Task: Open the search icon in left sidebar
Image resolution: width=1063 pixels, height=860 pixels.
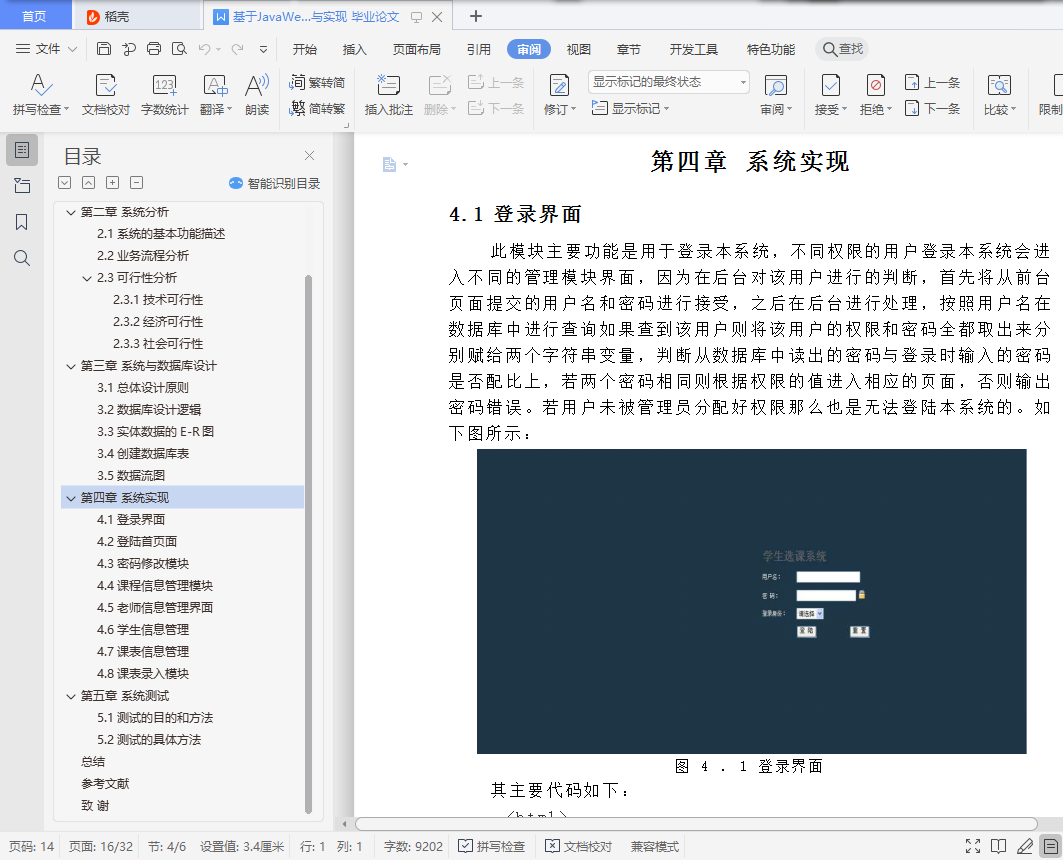Action: coord(22,258)
